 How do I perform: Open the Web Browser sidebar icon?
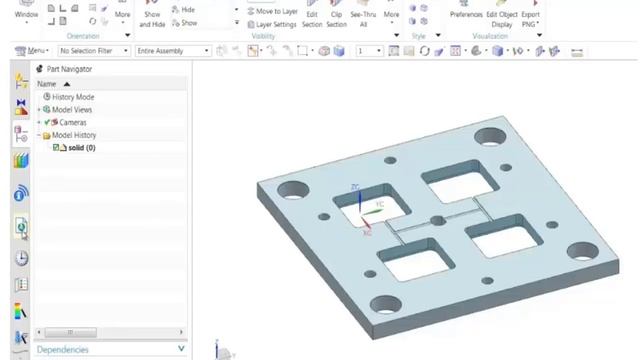(21, 227)
